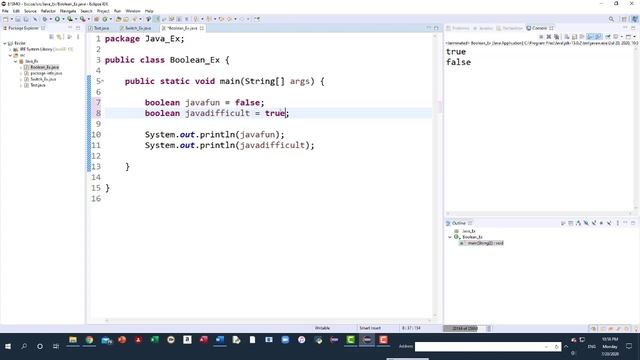640x360 pixels.
Task: Clear the Console output
Action: coord(567,37)
